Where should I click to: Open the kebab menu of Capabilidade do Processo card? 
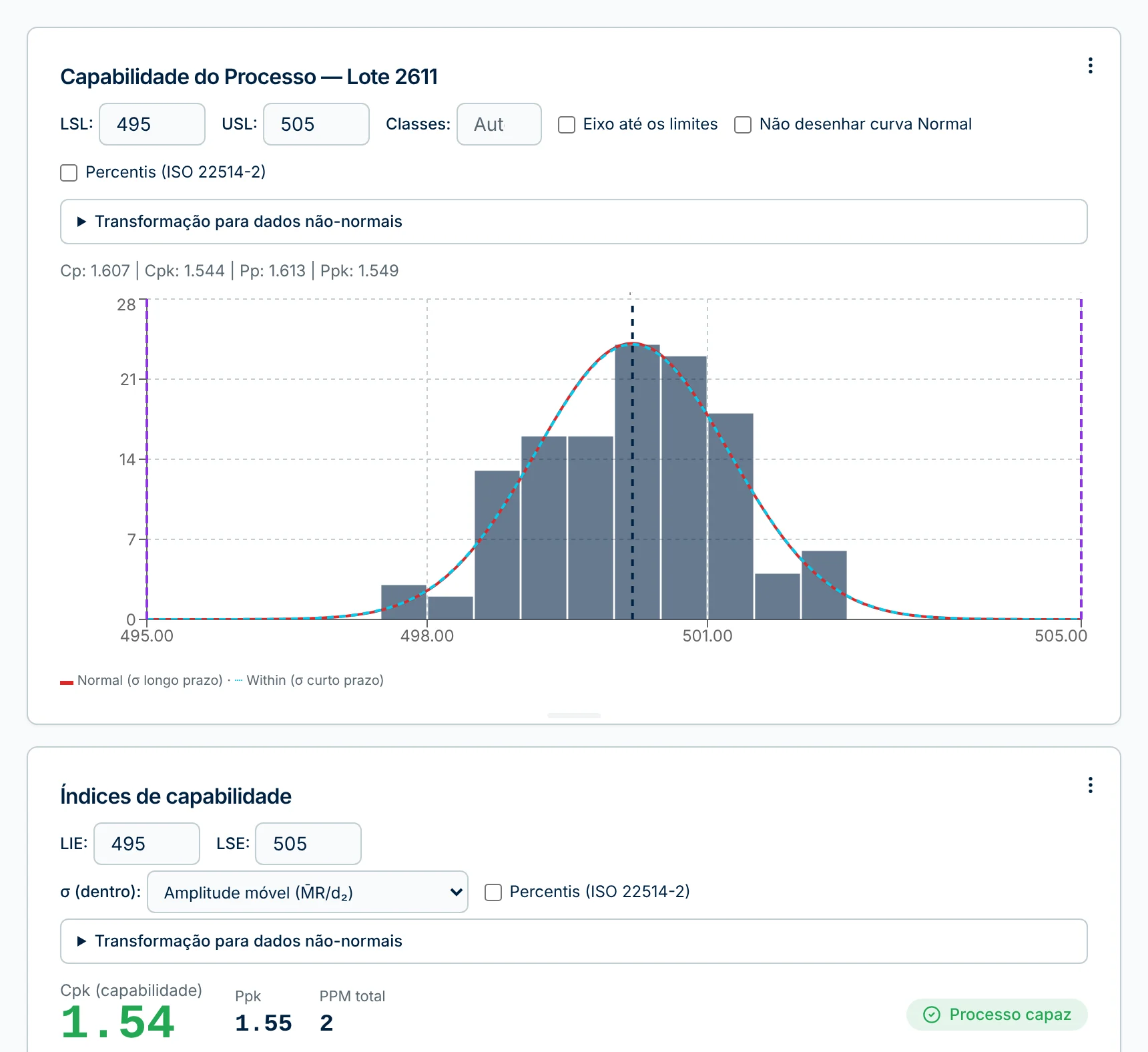tap(1090, 65)
